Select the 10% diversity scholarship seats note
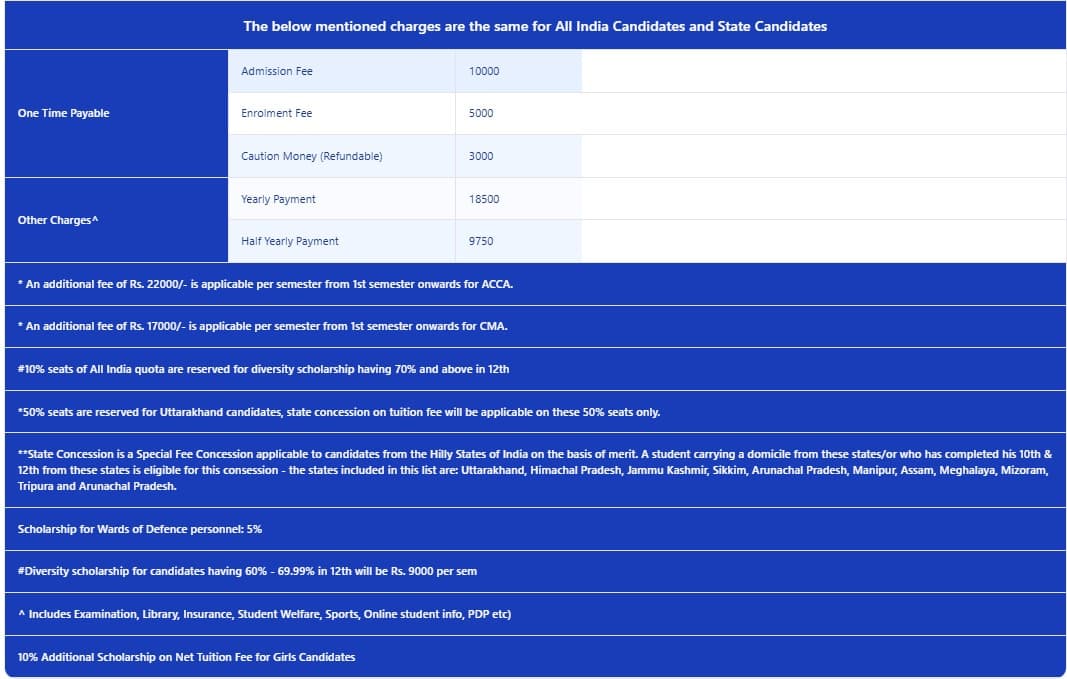This screenshot has width=1067, height=679. click(x=263, y=369)
